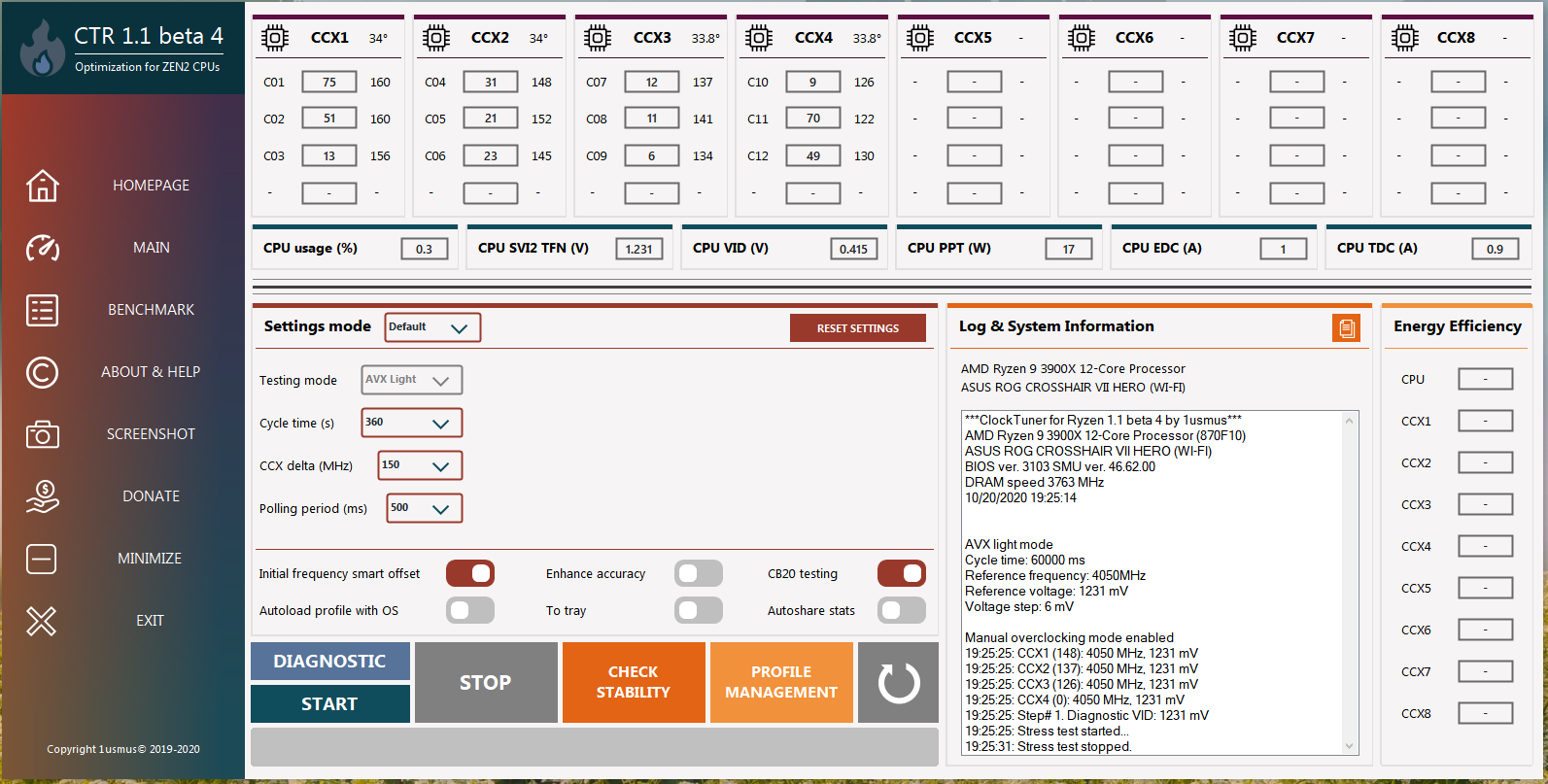Click the Exit cross icon
Viewport: 1548px width, 784px height.
tap(42, 621)
